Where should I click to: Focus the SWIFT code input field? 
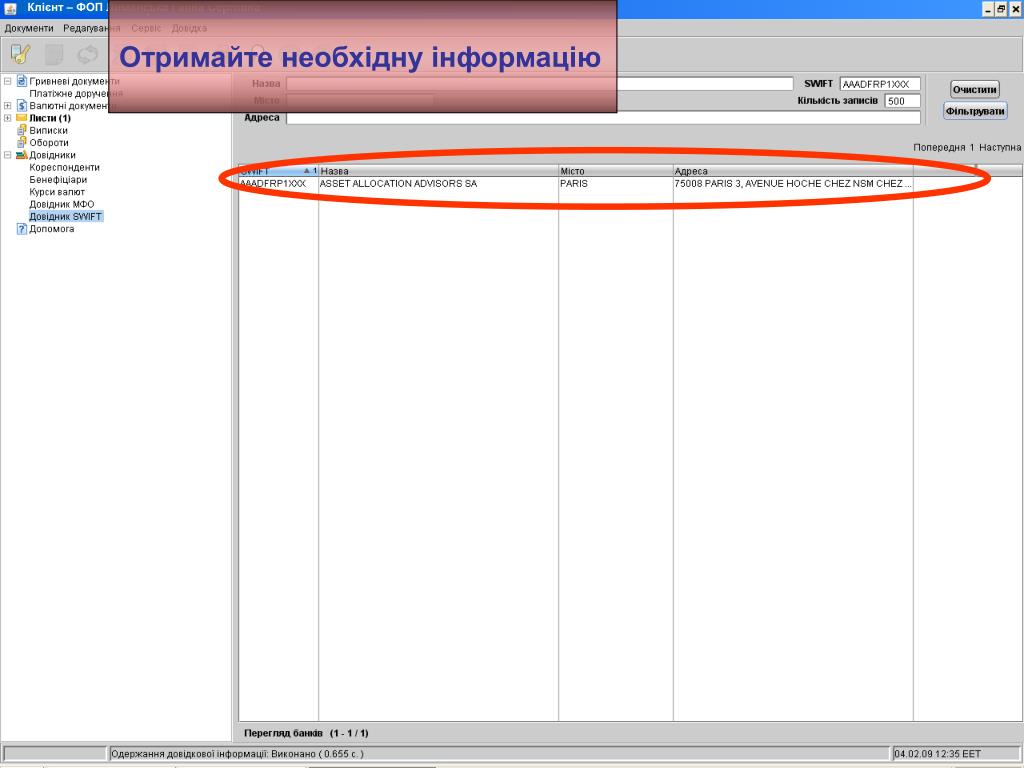pyautogui.click(x=880, y=84)
